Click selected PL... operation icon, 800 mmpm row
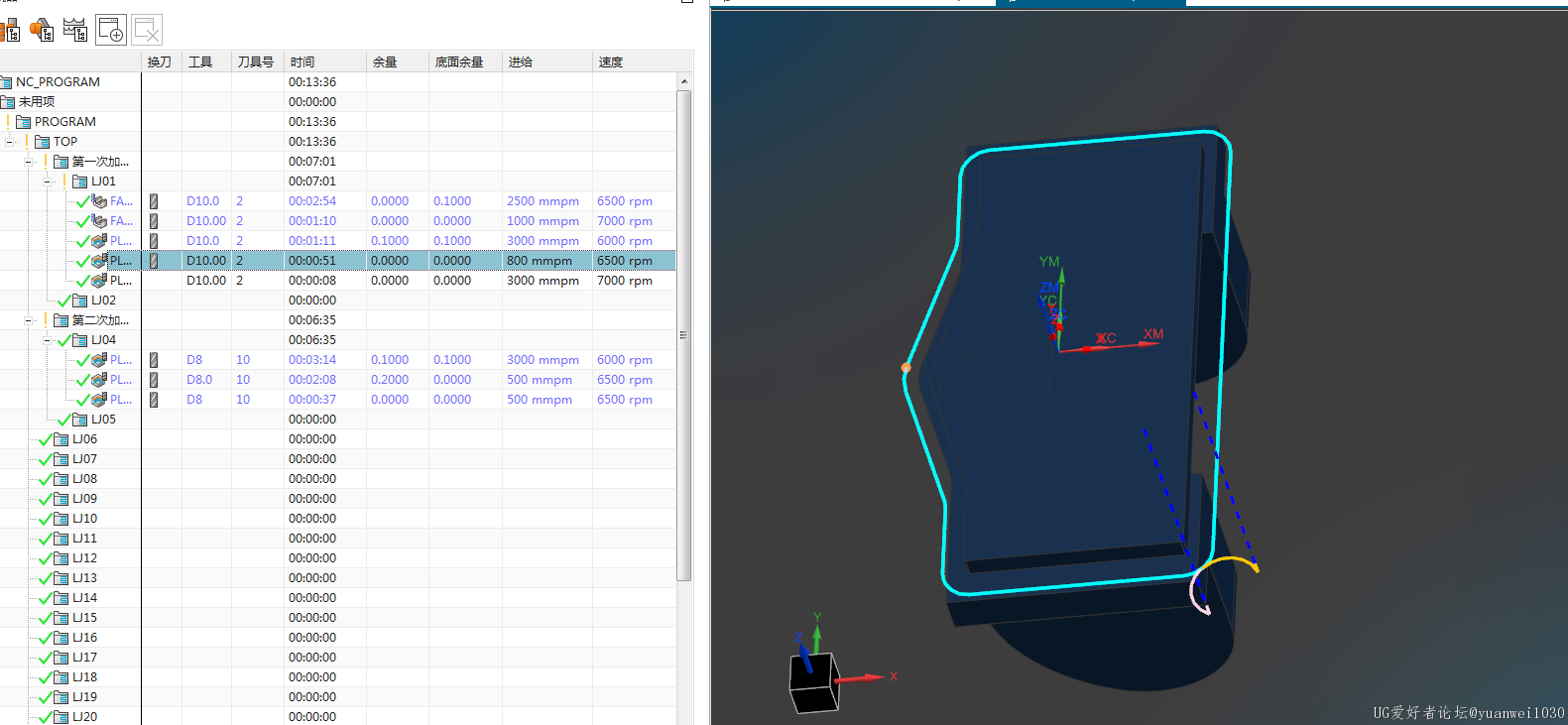This screenshot has width=1568, height=725. point(99,261)
